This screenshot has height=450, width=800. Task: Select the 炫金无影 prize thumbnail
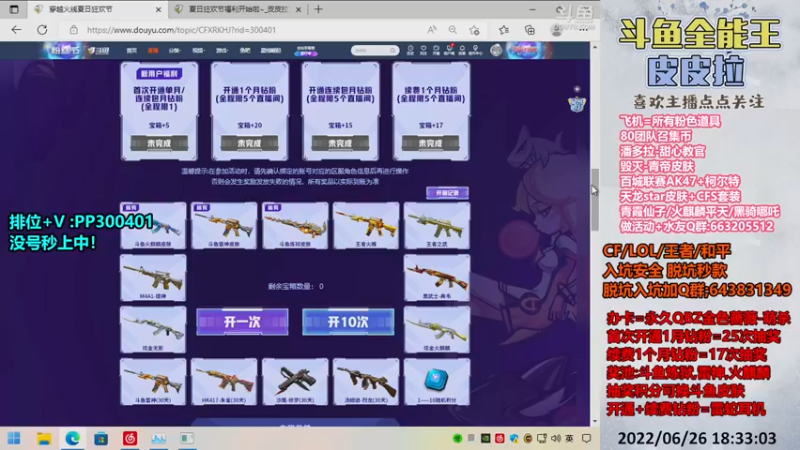pos(153,330)
